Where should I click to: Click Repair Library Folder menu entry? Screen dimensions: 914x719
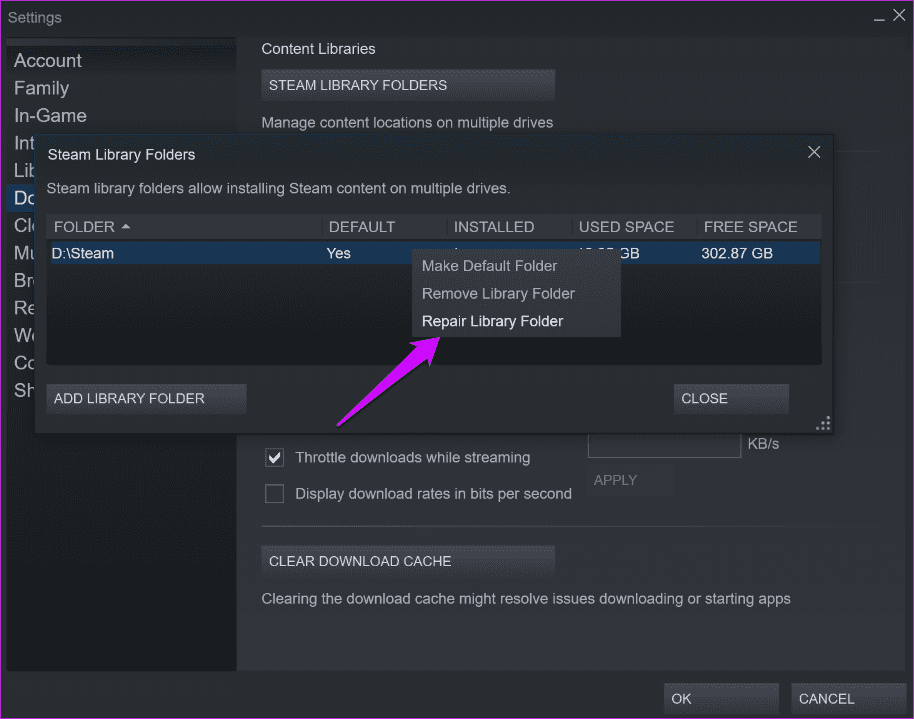[492, 321]
